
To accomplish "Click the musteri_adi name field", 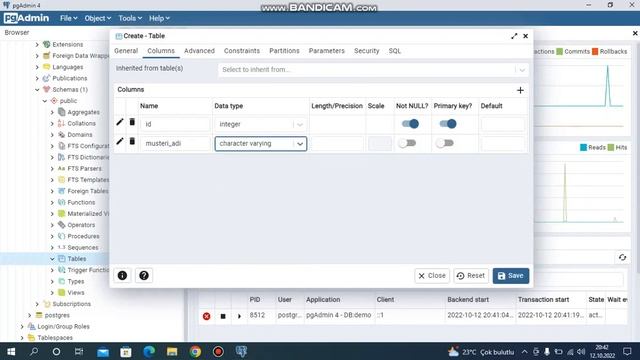I will point(175,144).
